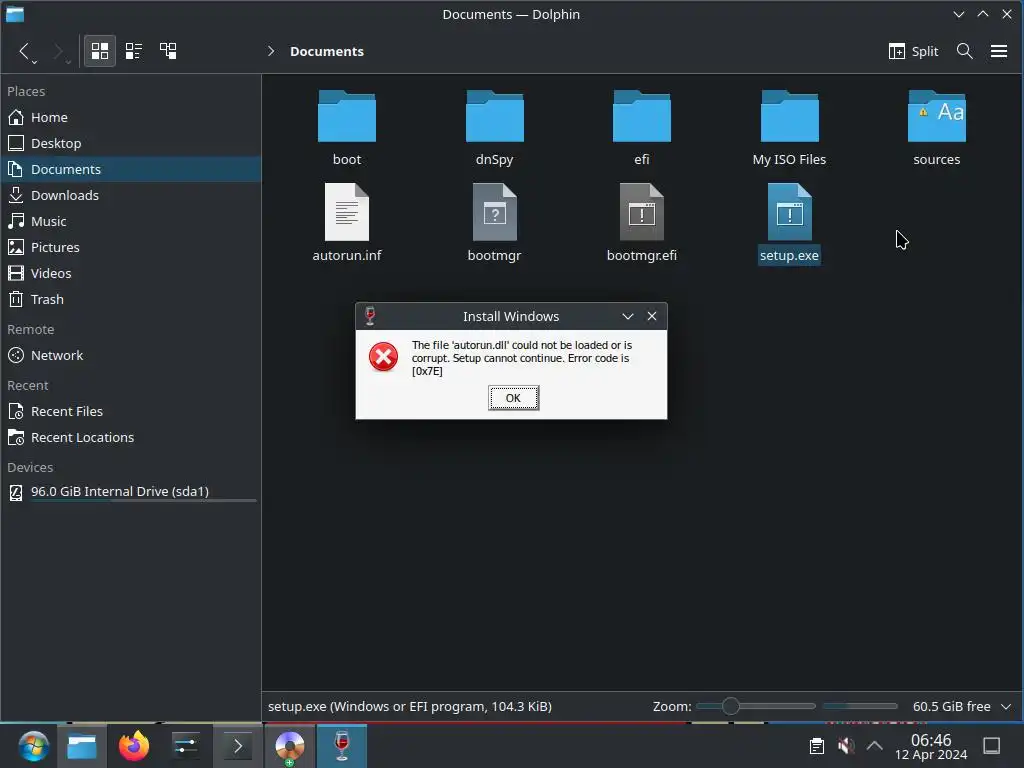The width and height of the screenshot is (1024, 768).
Task: Select the bootmgr file icon
Action: [x=494, y=212]
